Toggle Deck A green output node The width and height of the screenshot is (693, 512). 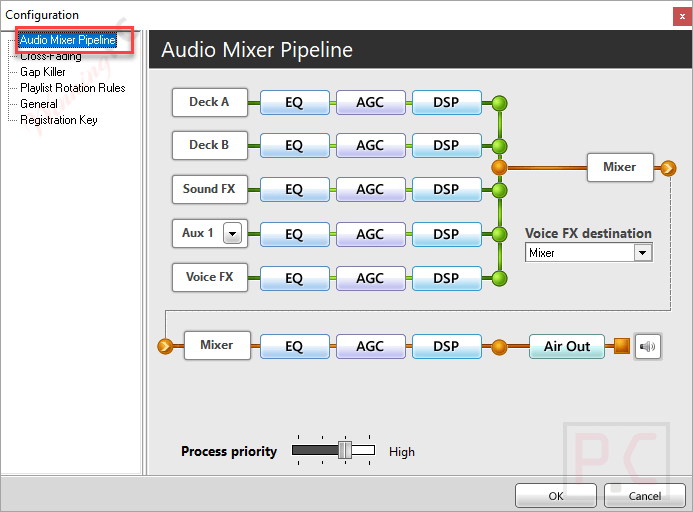tap(499, 103)
